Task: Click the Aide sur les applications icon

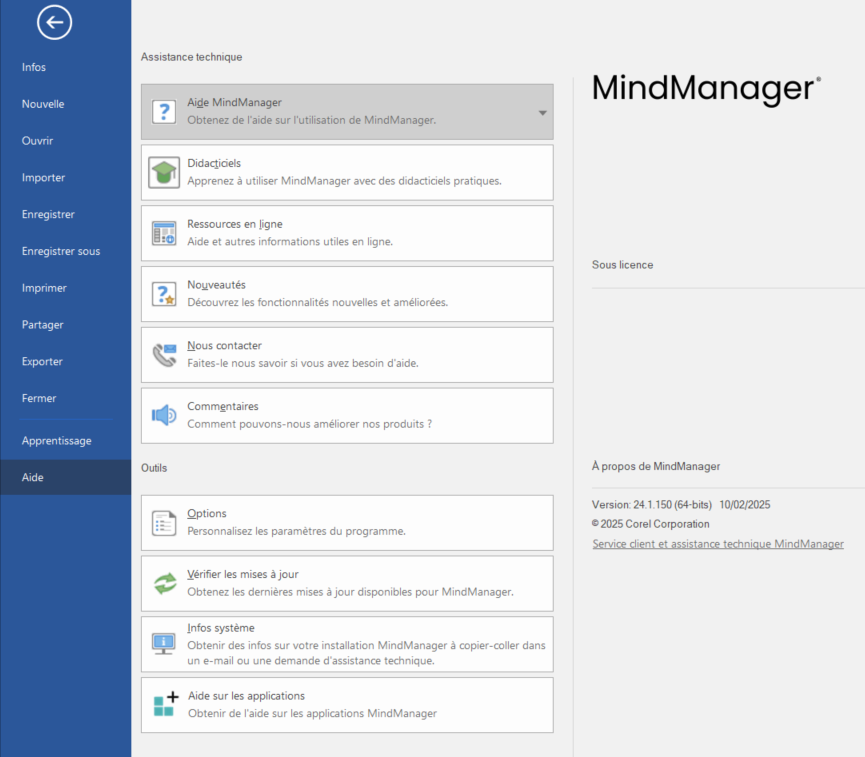Action: click(165, 705)
